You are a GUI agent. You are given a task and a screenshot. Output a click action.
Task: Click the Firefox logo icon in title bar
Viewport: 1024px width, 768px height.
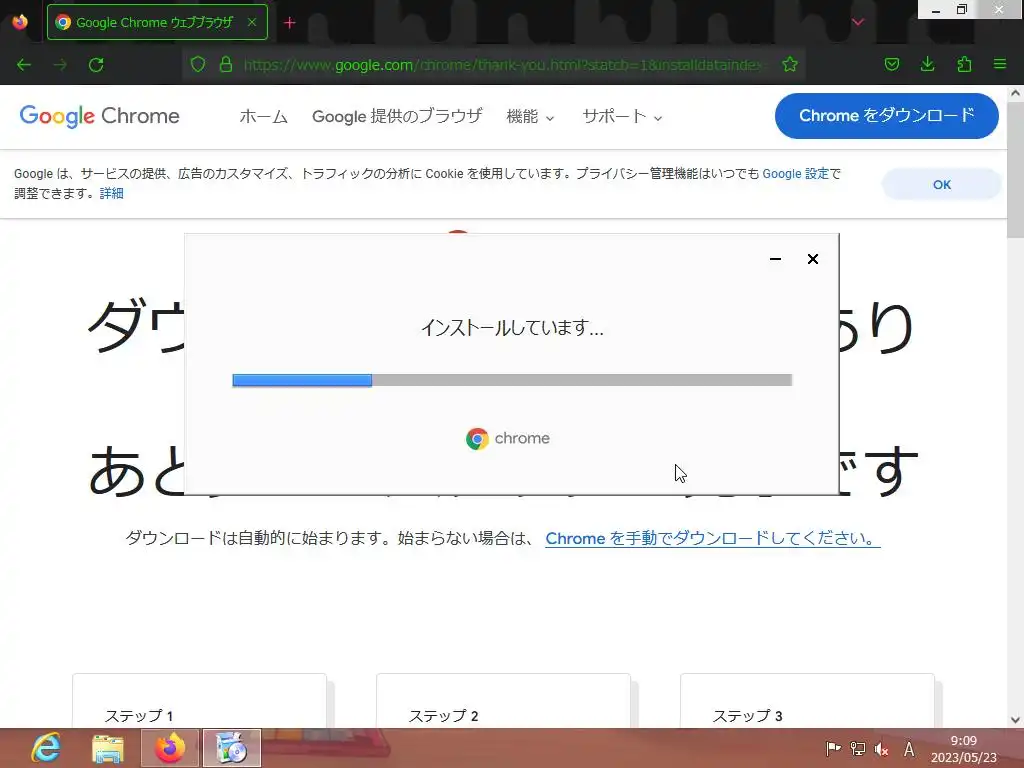pyautogui.click(x=20, y=22)
